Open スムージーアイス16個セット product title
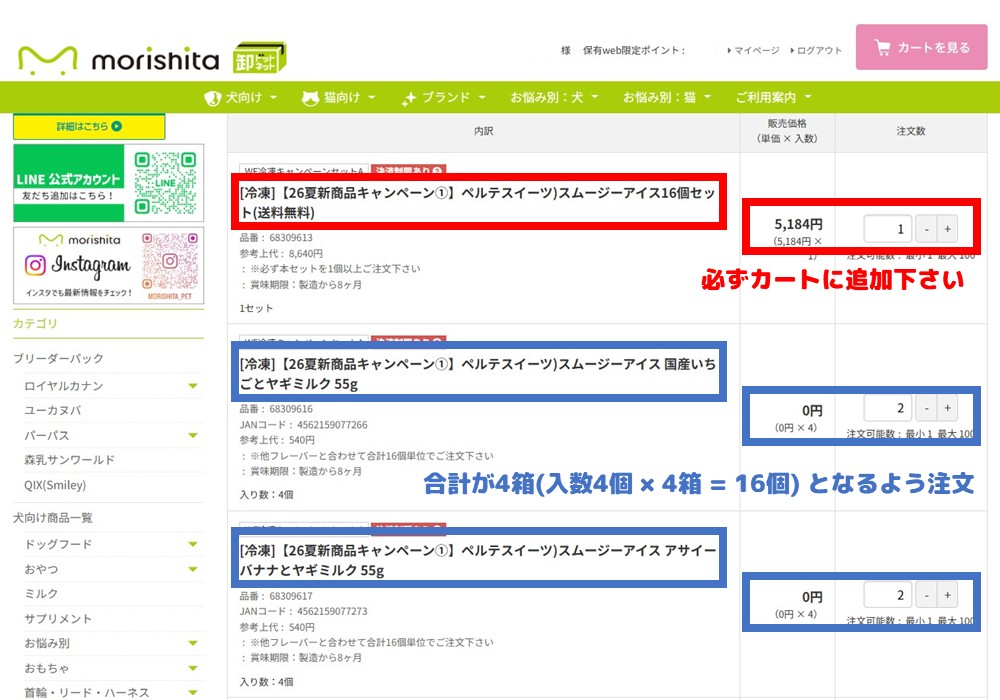The height and width of the screenshot is (700, 1000). point(478,202)
